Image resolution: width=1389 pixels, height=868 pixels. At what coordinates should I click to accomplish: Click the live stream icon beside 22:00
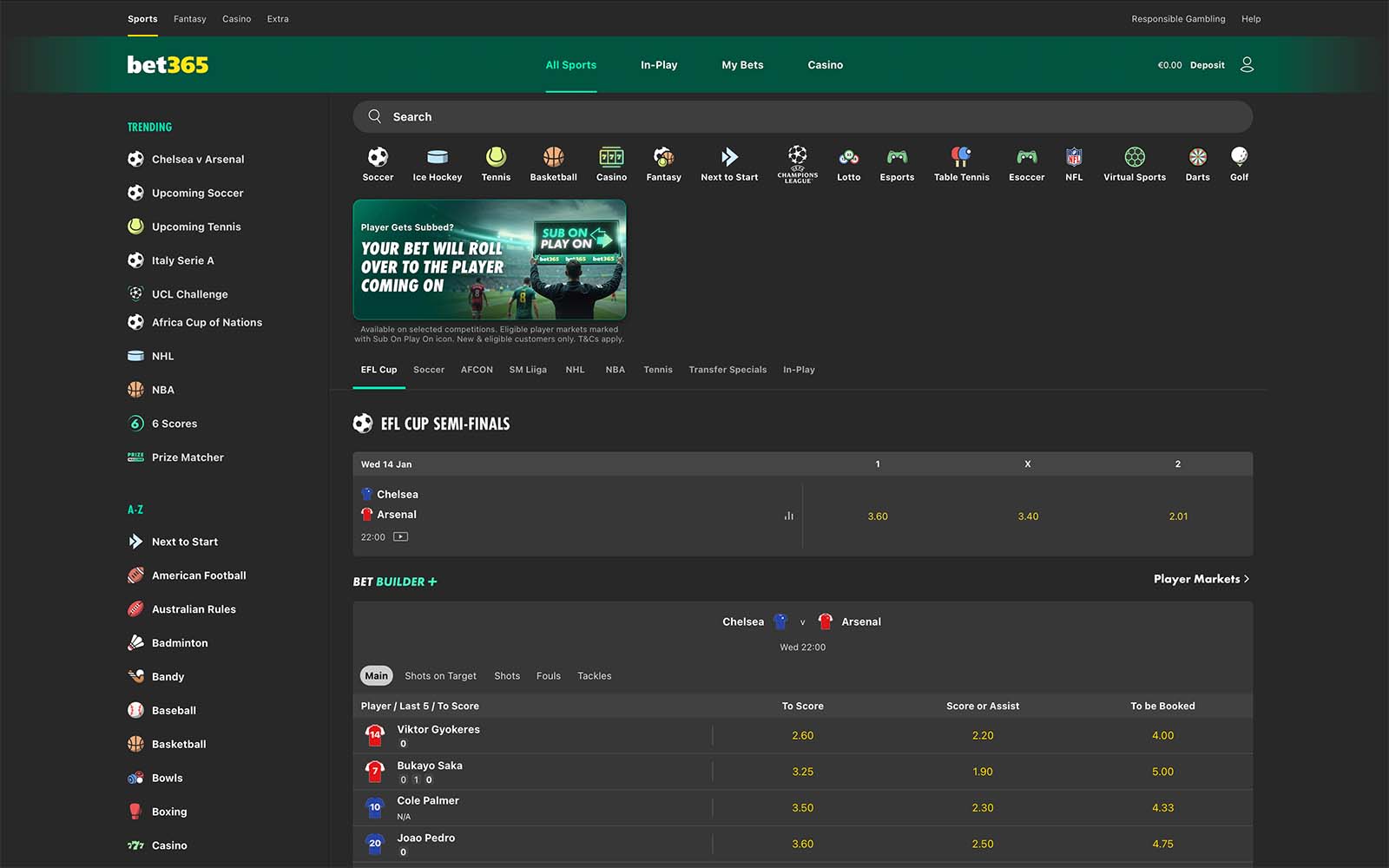400,537
